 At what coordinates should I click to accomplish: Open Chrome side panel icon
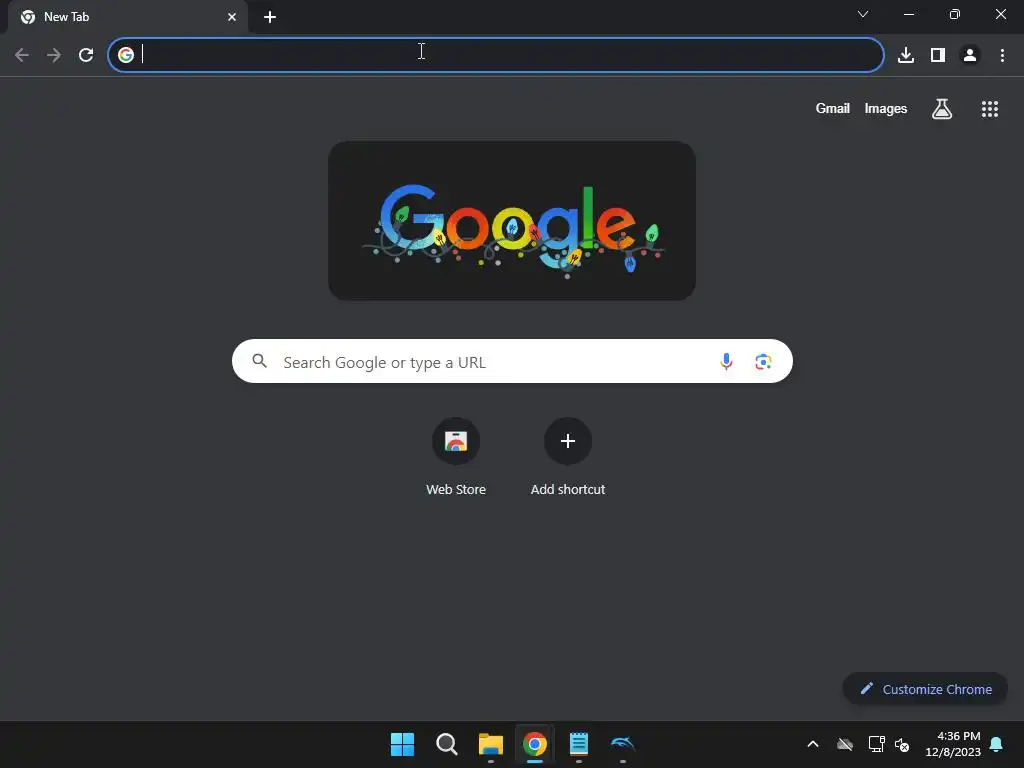[938, 55]
